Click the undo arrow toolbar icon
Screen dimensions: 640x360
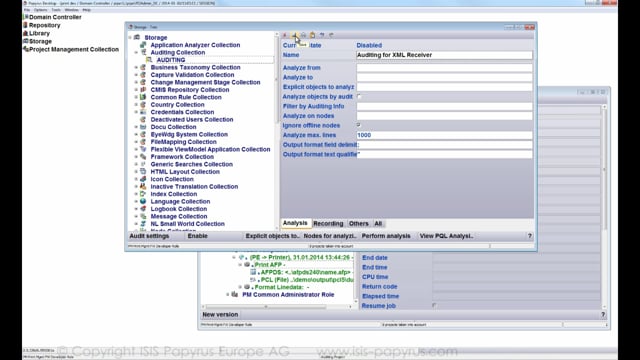[322, 36]
